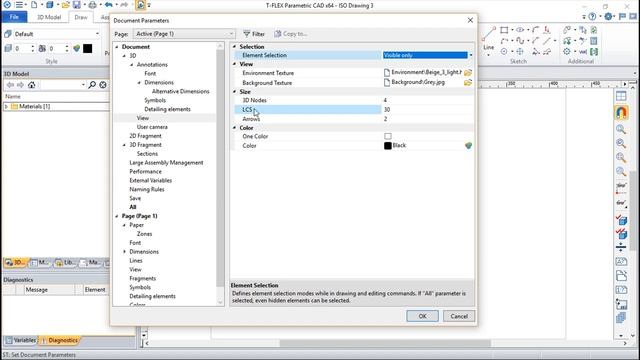Click the home icon in 3D Model panel
The height and width of the screenshot is (360, 640).
[31, 84]
